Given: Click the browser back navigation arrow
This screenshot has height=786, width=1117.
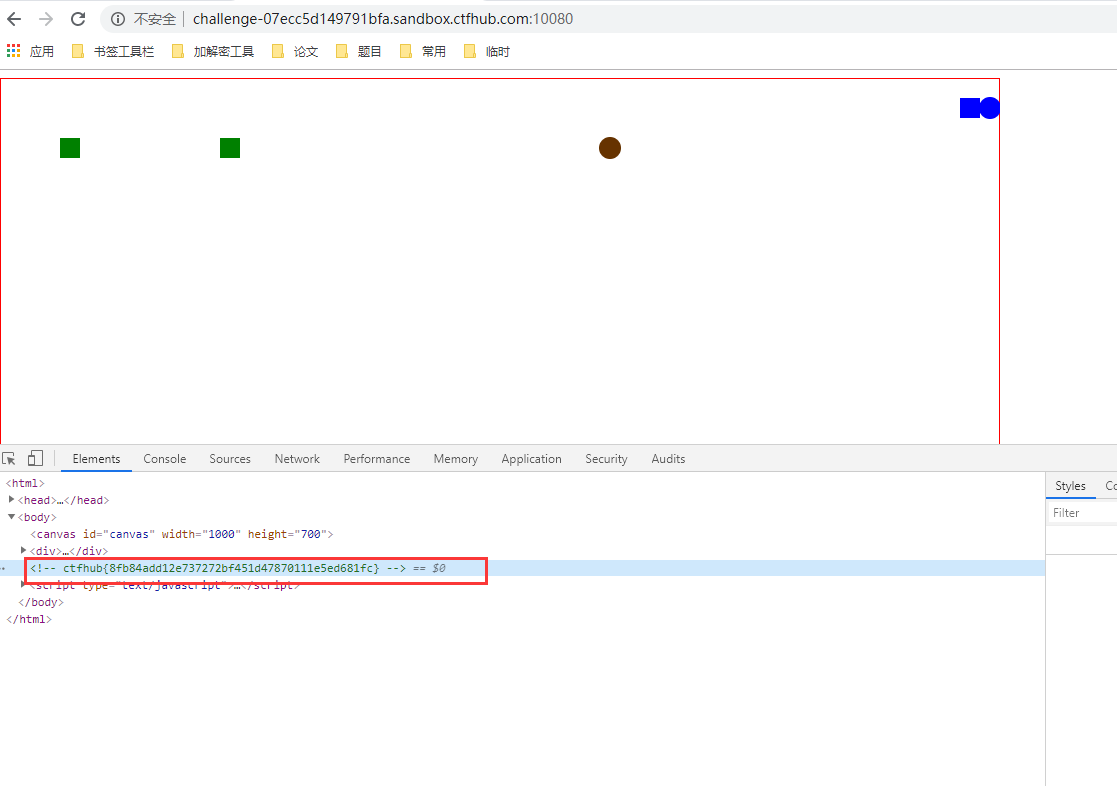Looking at the screenshot, I should tap(14, 18).
